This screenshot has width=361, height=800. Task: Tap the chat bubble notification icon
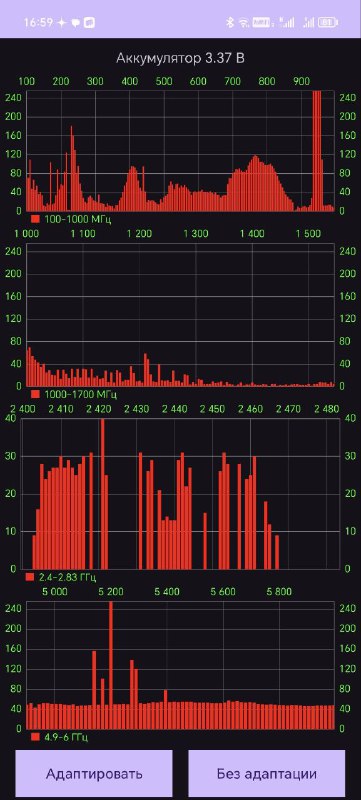point(75,23)
